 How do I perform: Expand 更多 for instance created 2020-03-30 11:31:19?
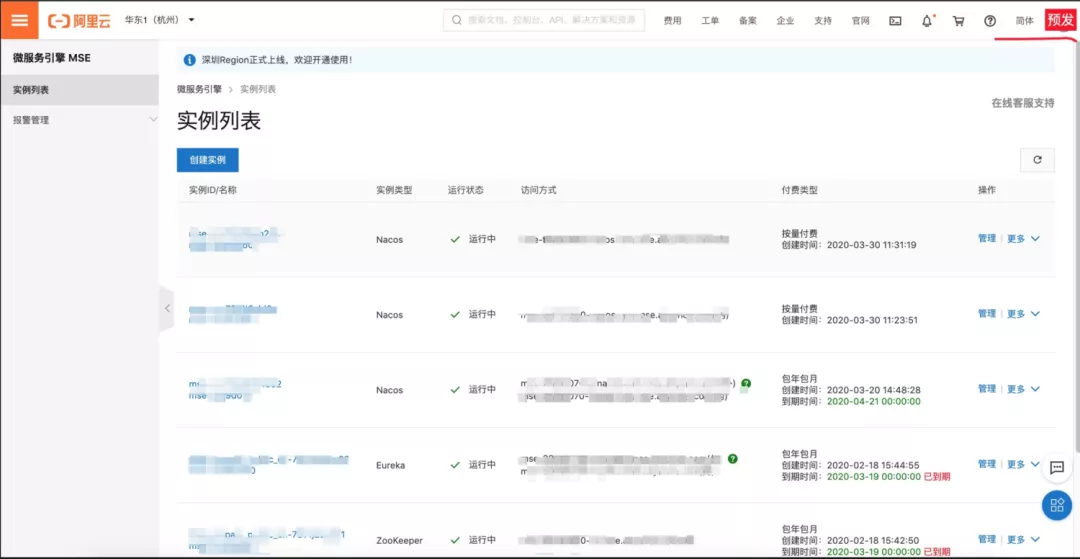click(x=1024, y=238)
